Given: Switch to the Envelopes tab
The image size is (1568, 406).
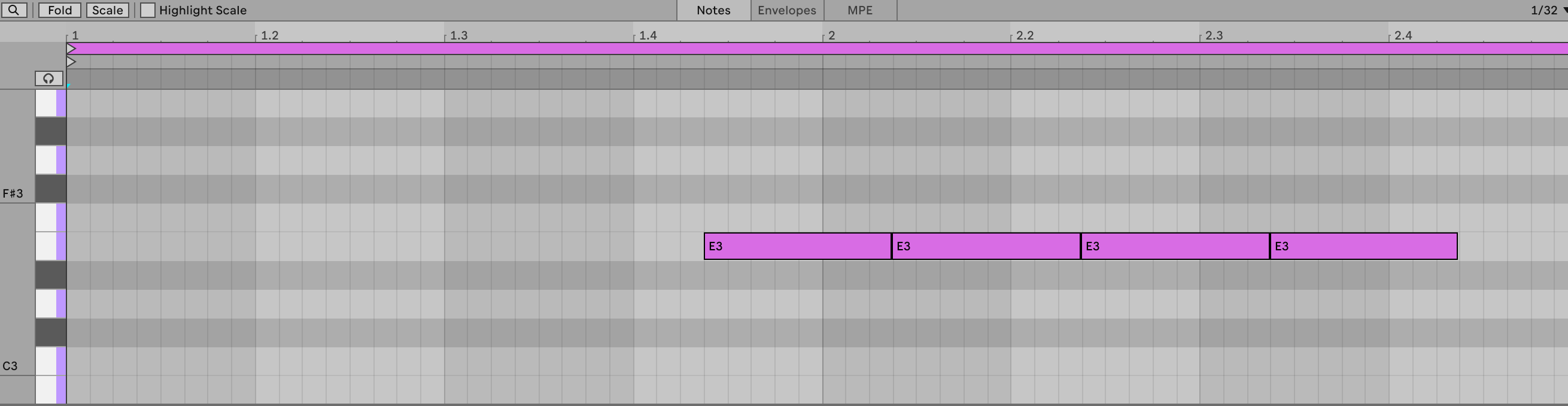Looking at the screenshot, I should coord(786,10).
